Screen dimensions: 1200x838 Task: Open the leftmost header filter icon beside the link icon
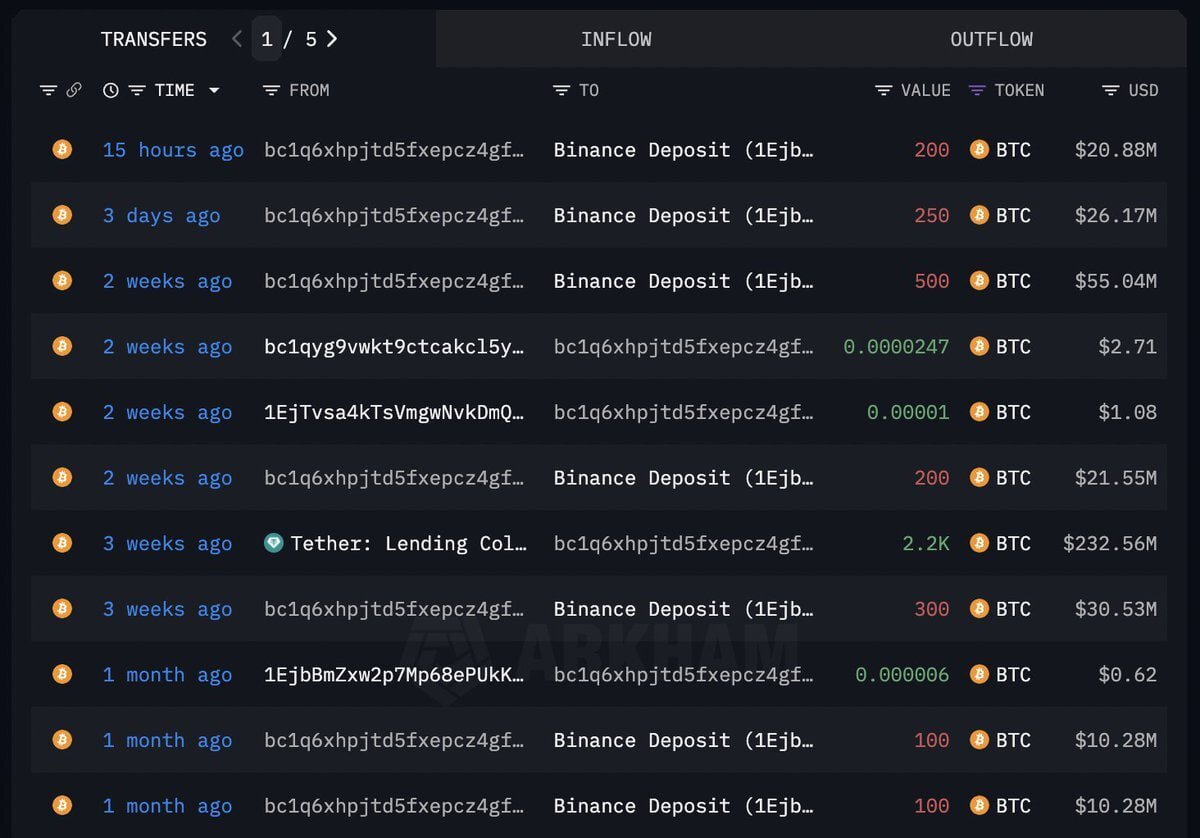[48, 90]
